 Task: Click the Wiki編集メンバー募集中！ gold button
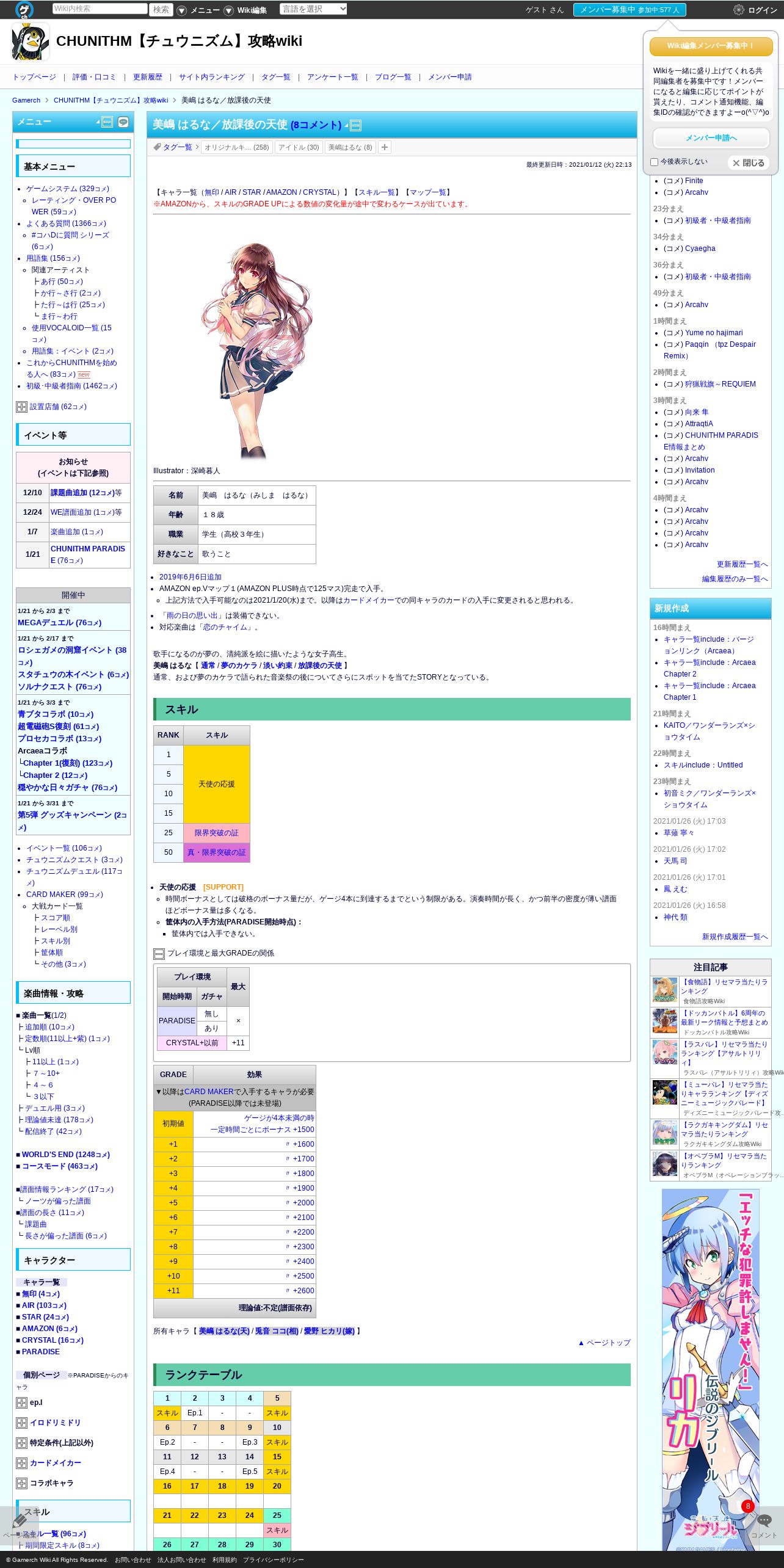tap(711, 46)
